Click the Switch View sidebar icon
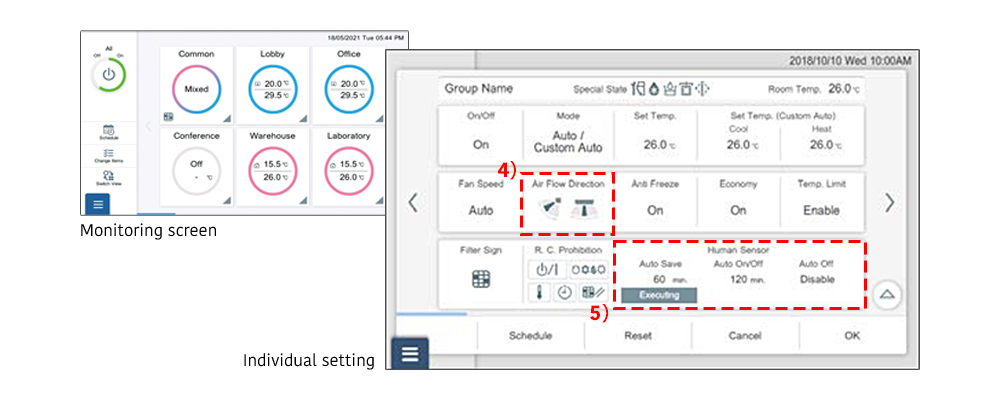The width and height of the screenshot is (1000, 400). tap(108, 177)
